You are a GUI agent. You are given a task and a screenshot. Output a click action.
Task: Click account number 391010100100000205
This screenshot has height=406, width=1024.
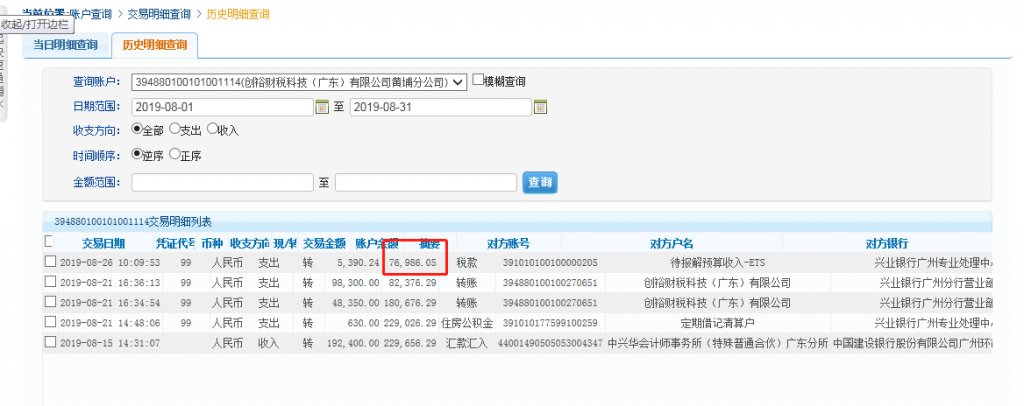[x=550, y=263]
